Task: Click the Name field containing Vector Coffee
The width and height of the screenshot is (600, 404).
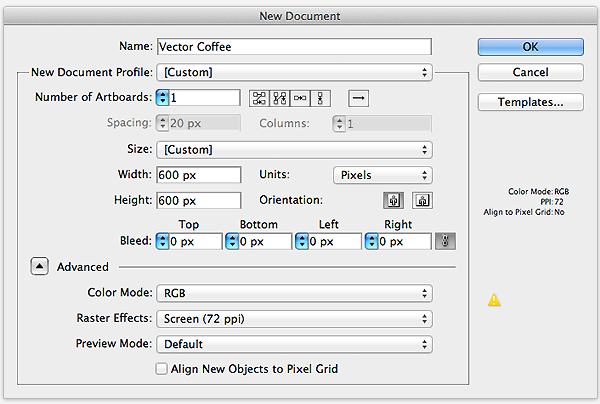Action: pyautogui.click(x=294, y=47)
